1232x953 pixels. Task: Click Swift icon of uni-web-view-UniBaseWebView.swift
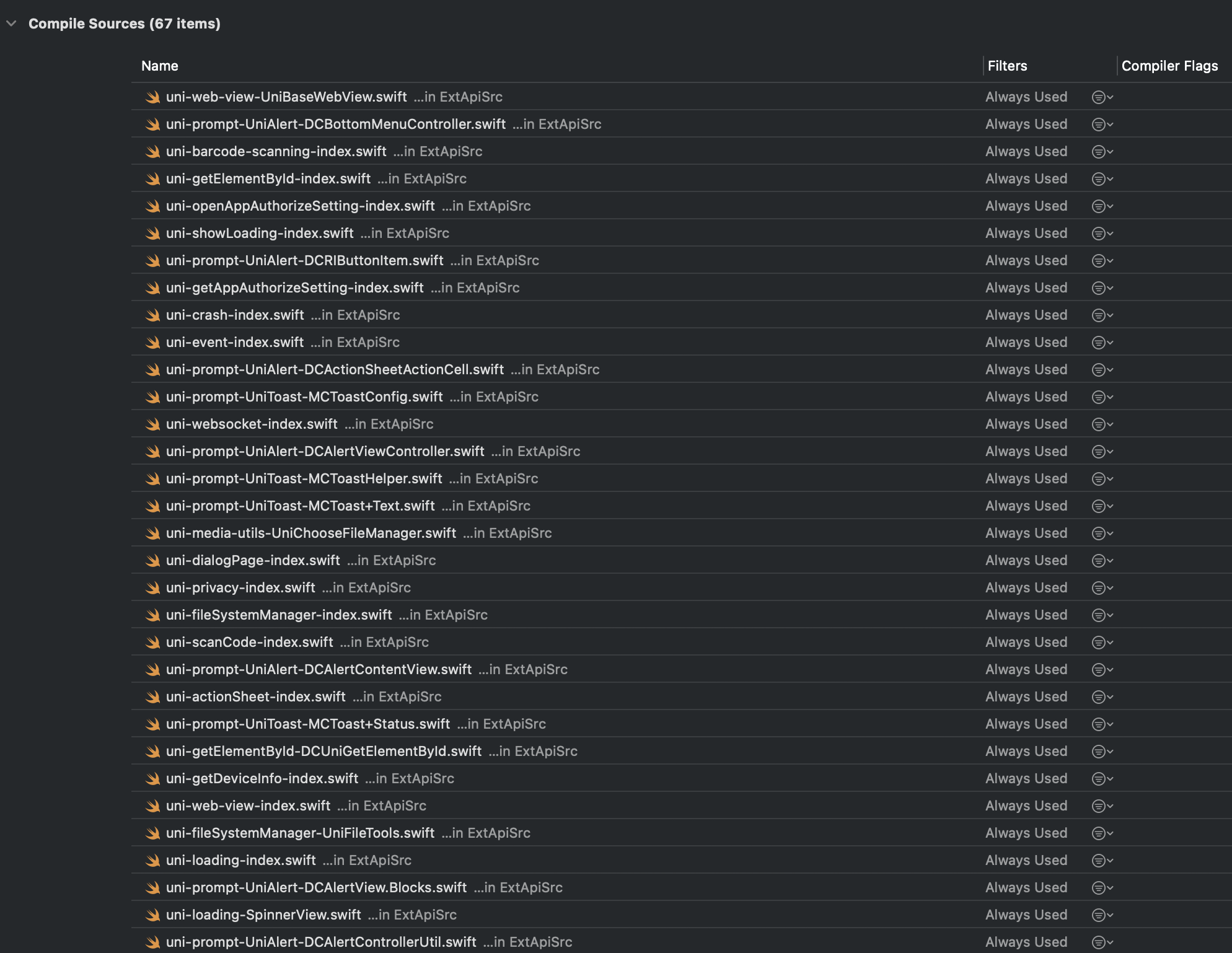152,97
